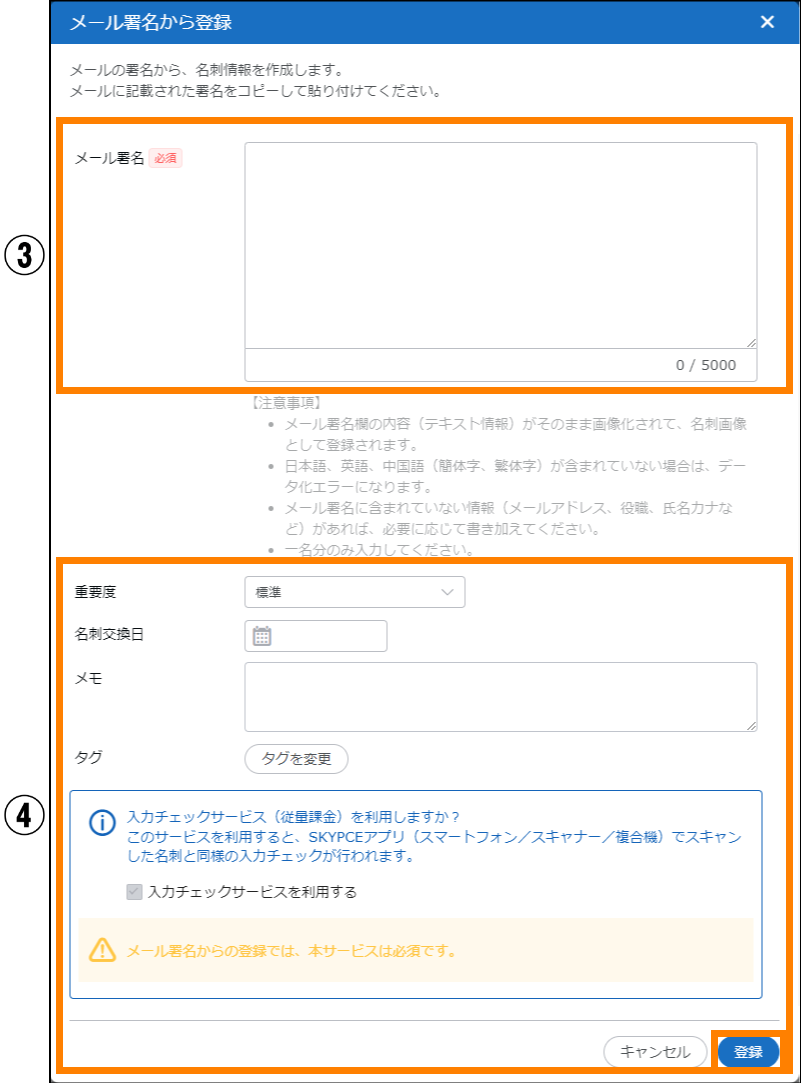Viewport: 801px width, 1083px height.
Task: Click the red 必須 badge
Action: point(166,158)
